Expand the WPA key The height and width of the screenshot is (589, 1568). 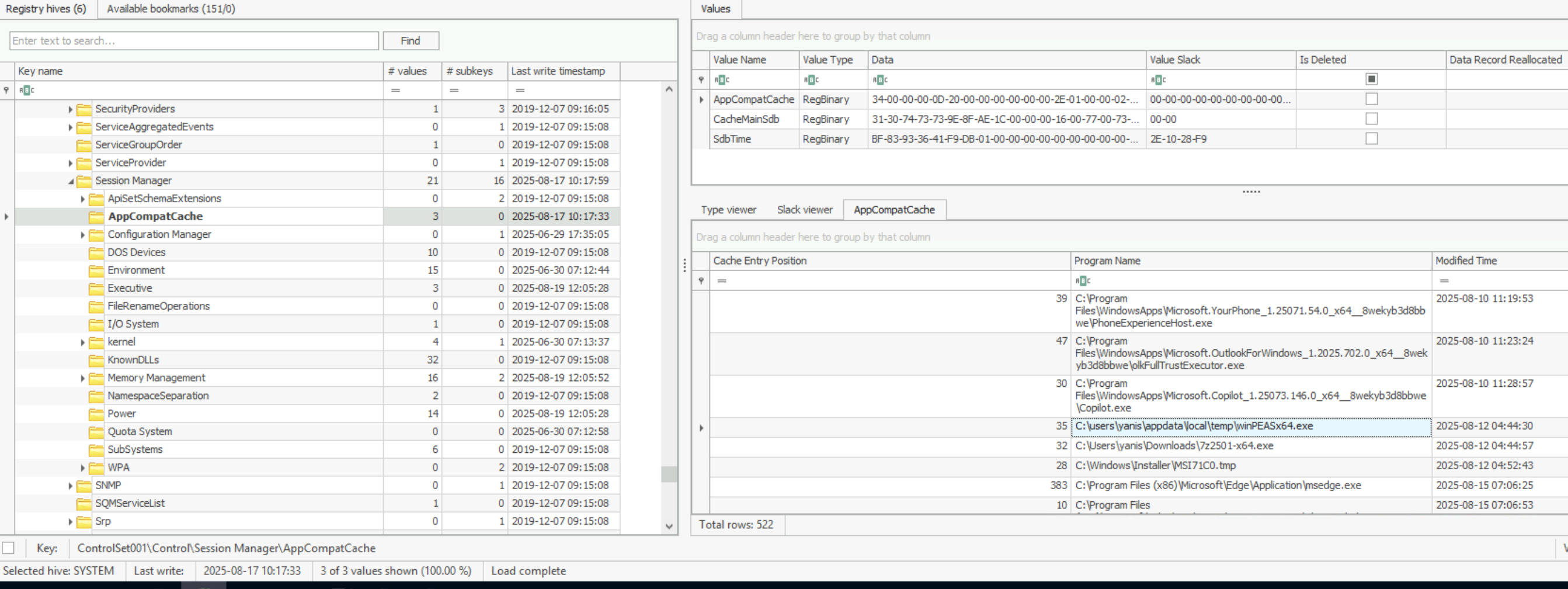pyautogui.click(x=83, y=468)
